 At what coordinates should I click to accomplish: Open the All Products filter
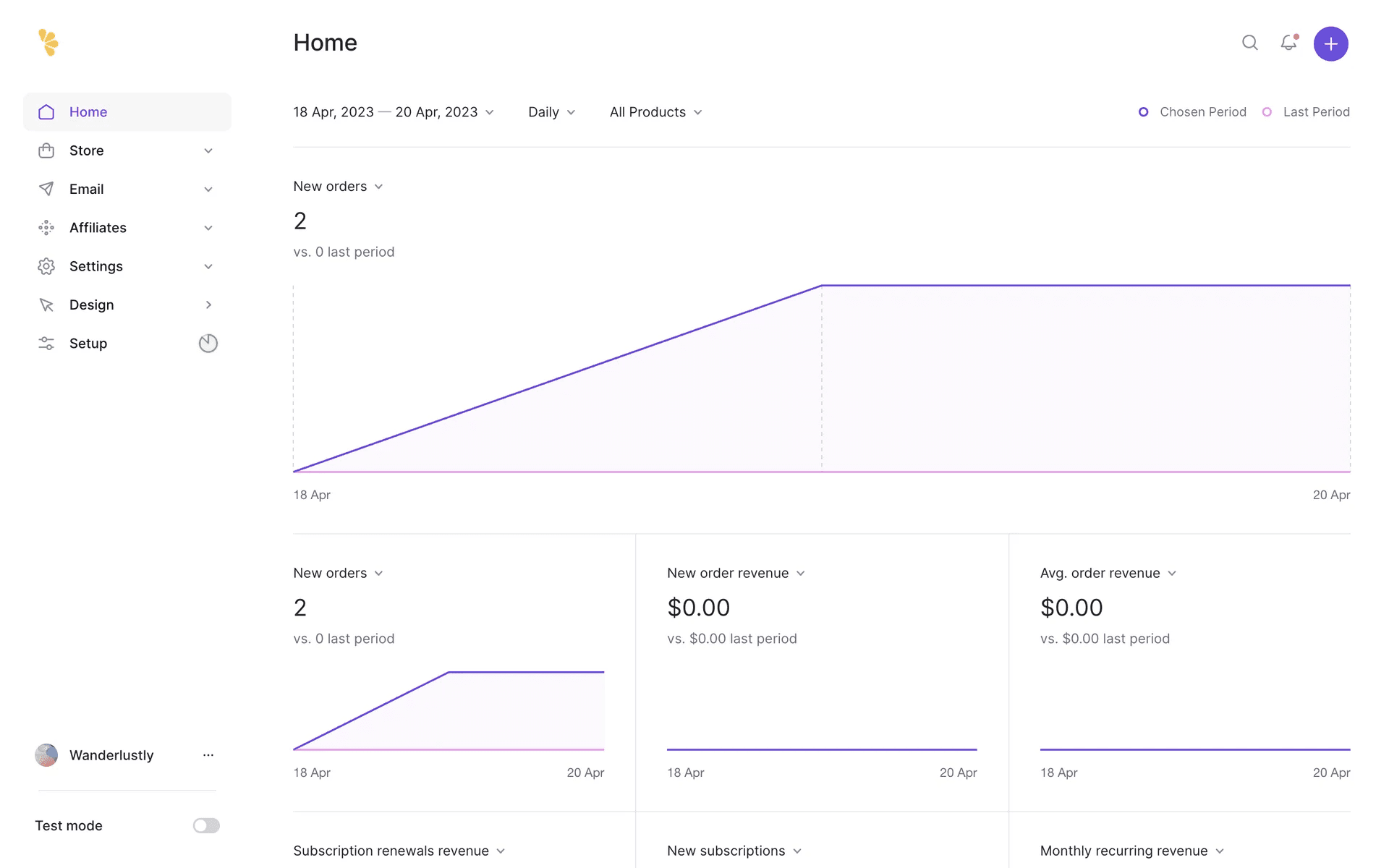click(655, 112)
